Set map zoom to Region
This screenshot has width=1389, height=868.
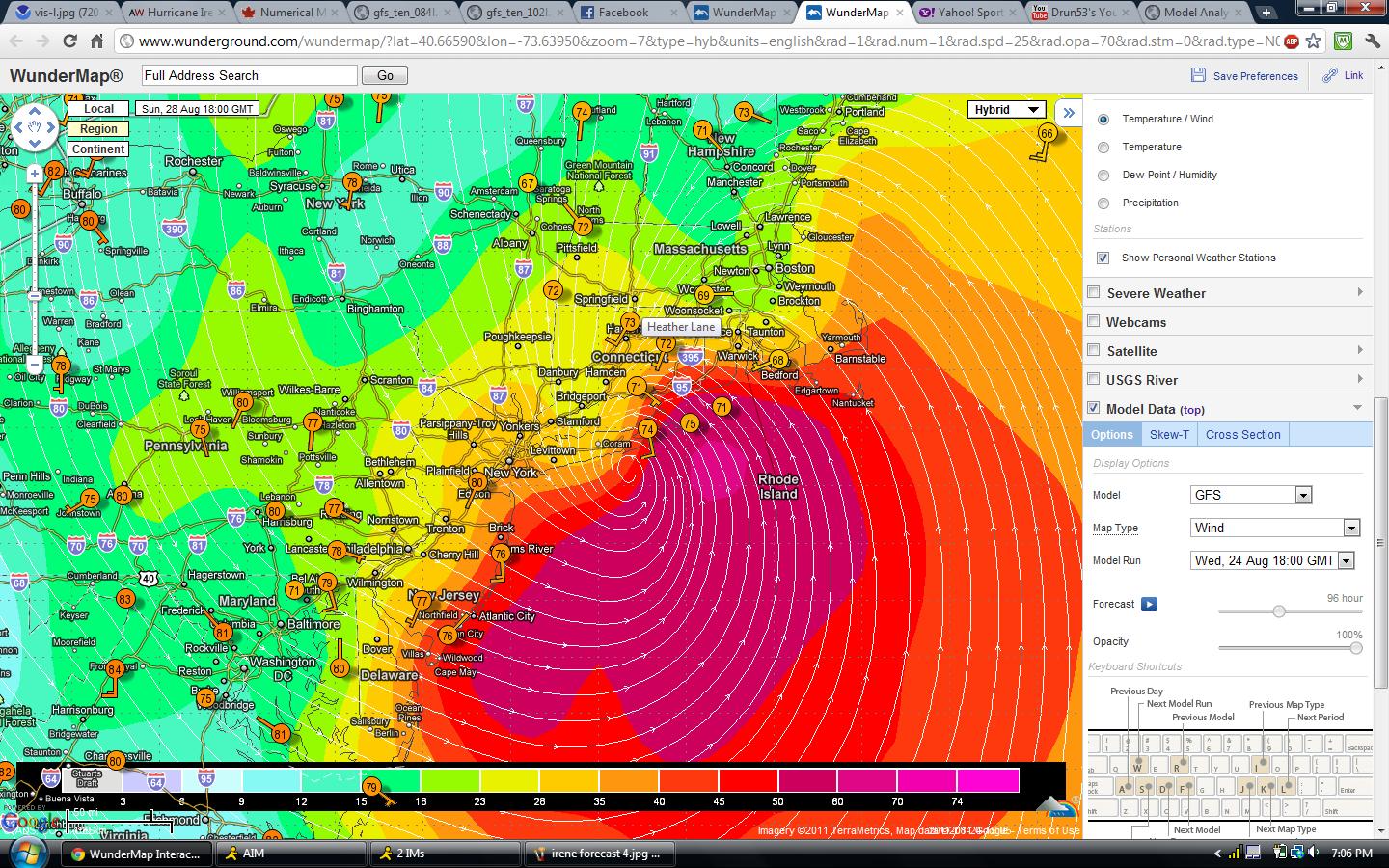[98, 129]
